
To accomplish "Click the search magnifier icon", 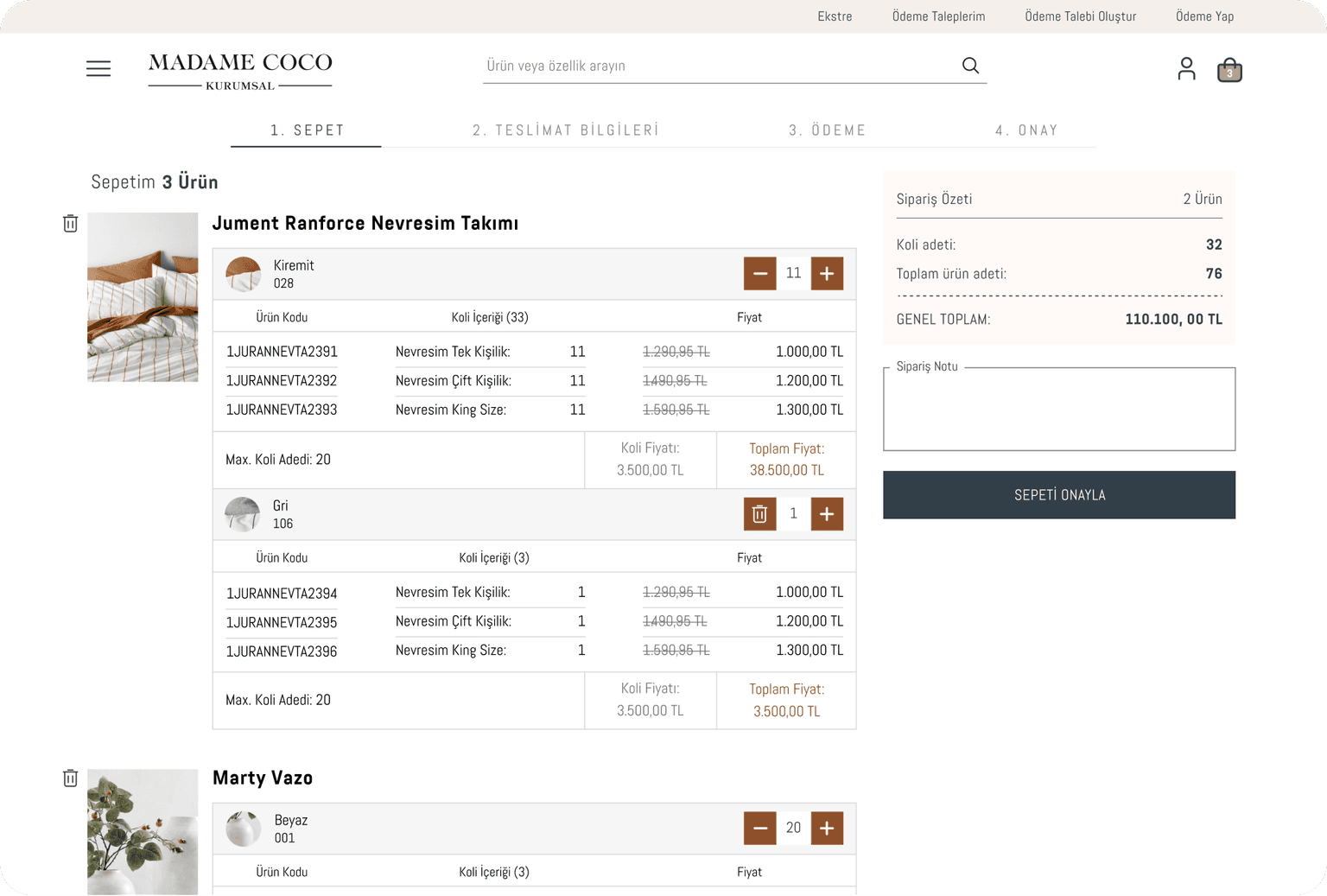I will [969, 65].
